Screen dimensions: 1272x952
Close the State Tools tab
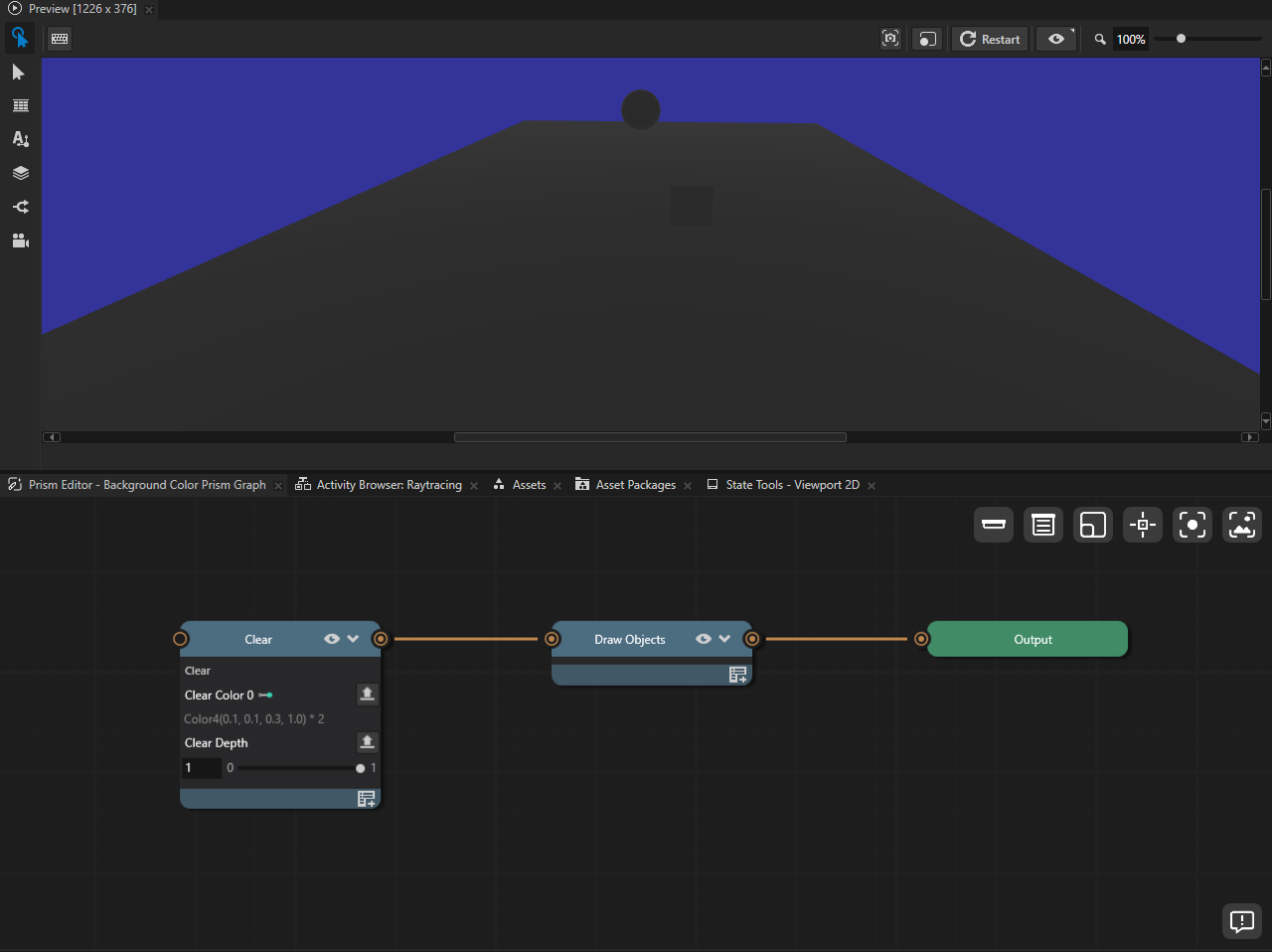pyautogui.click(x=872, y=486)
